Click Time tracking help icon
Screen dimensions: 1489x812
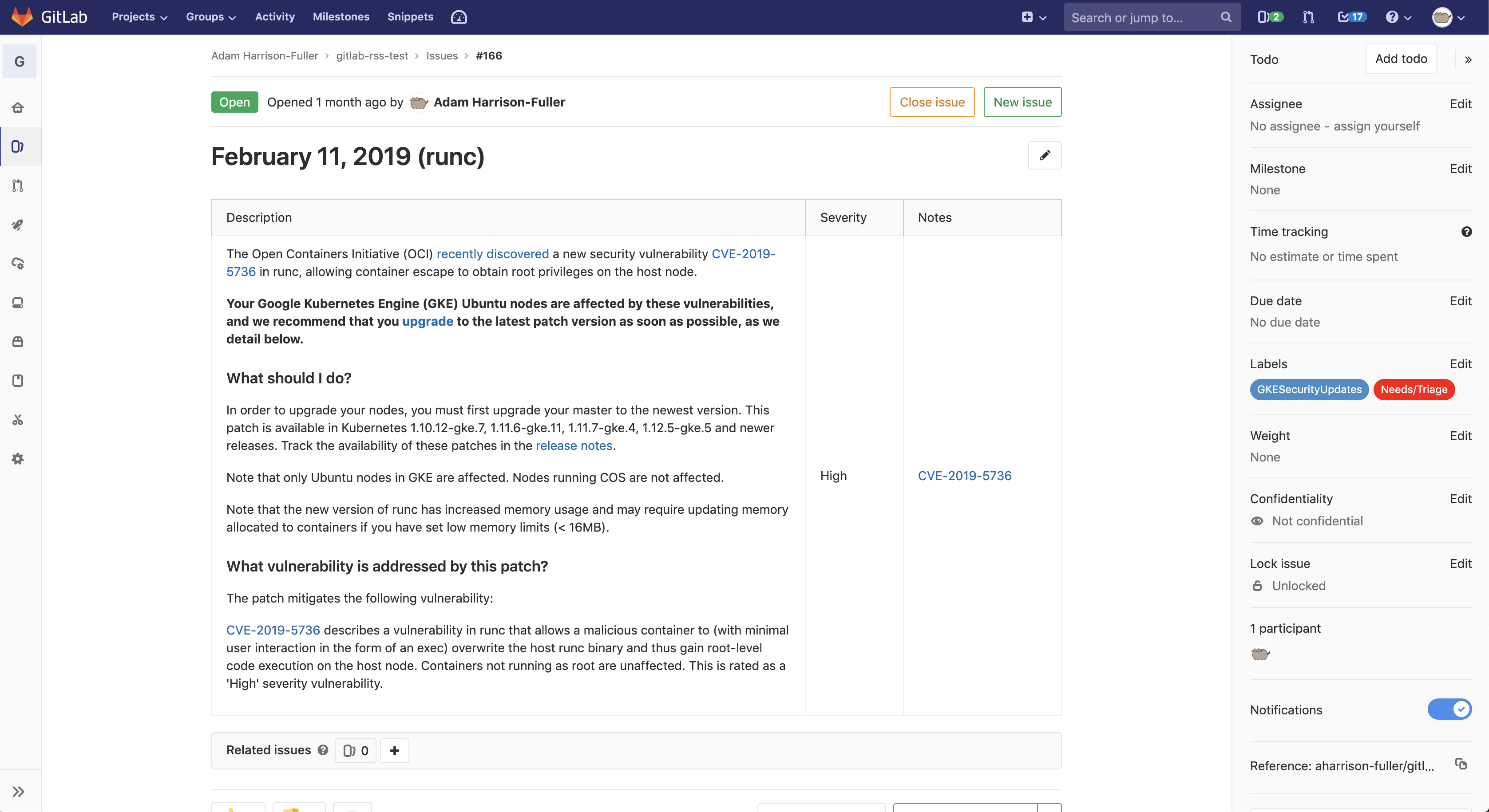1466,232
